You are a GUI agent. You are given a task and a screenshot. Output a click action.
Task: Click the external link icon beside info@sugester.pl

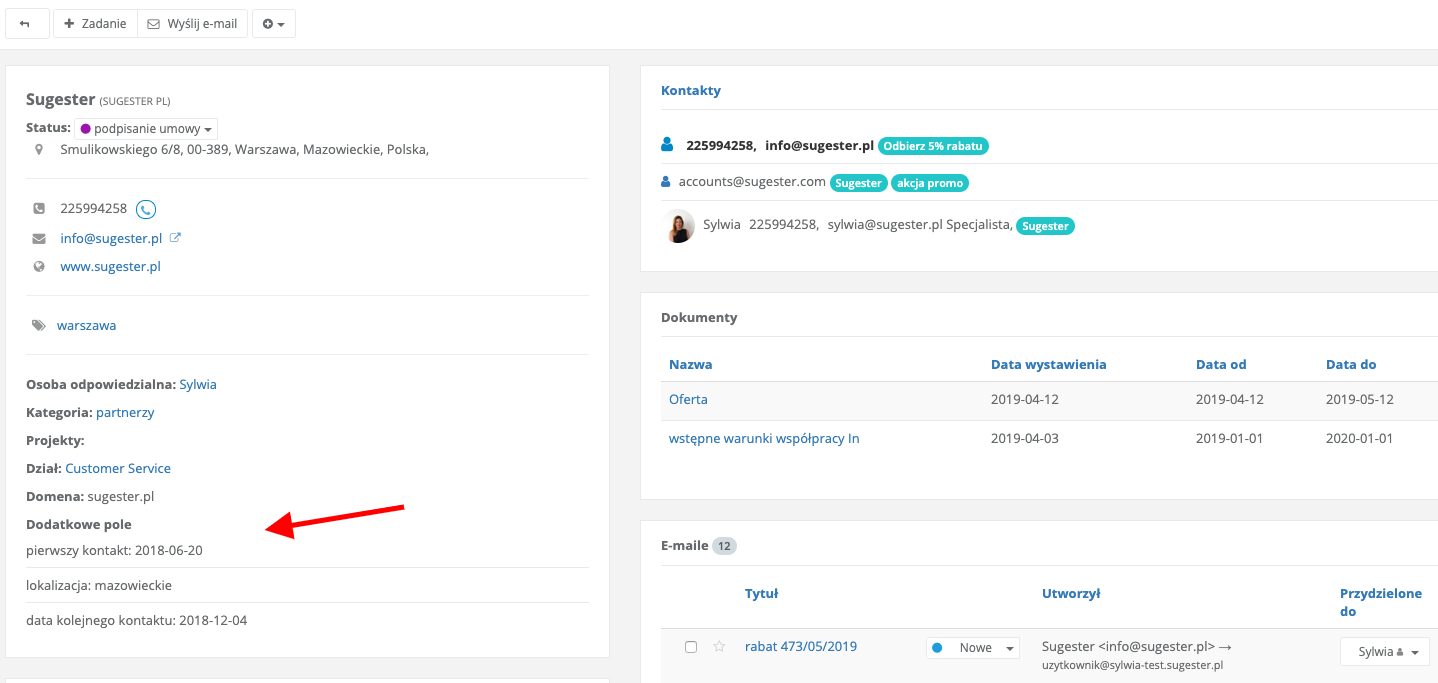point(175,238)
